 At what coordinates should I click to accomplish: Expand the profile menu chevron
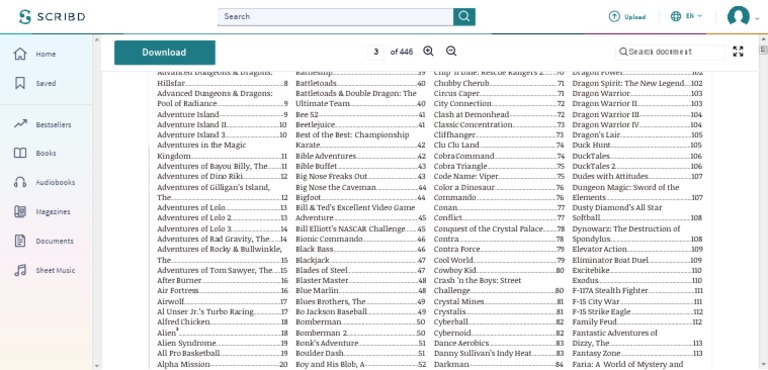tap(757, 18)
